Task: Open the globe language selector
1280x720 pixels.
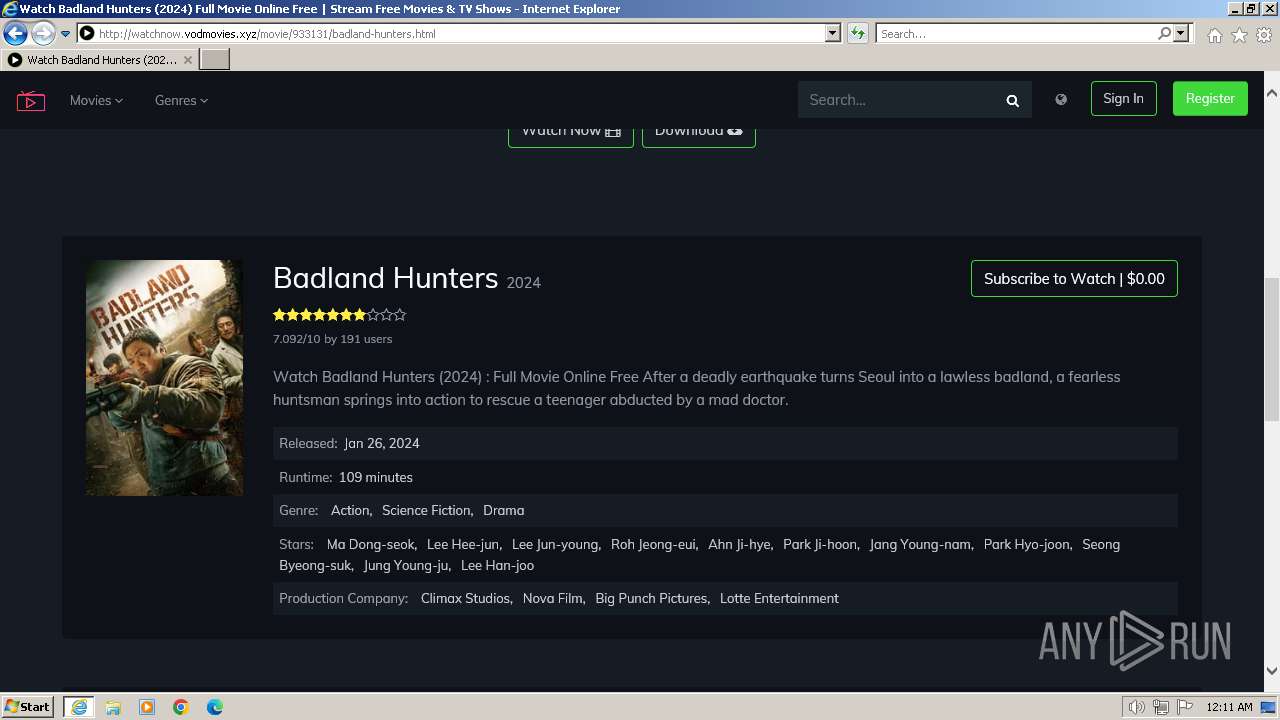Action: click(x=1061, y=99)
